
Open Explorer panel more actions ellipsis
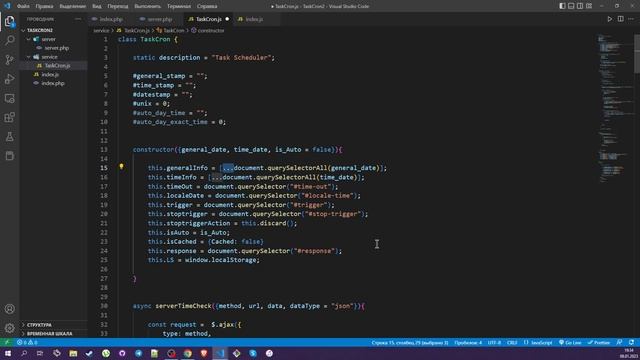coord(78,19)
